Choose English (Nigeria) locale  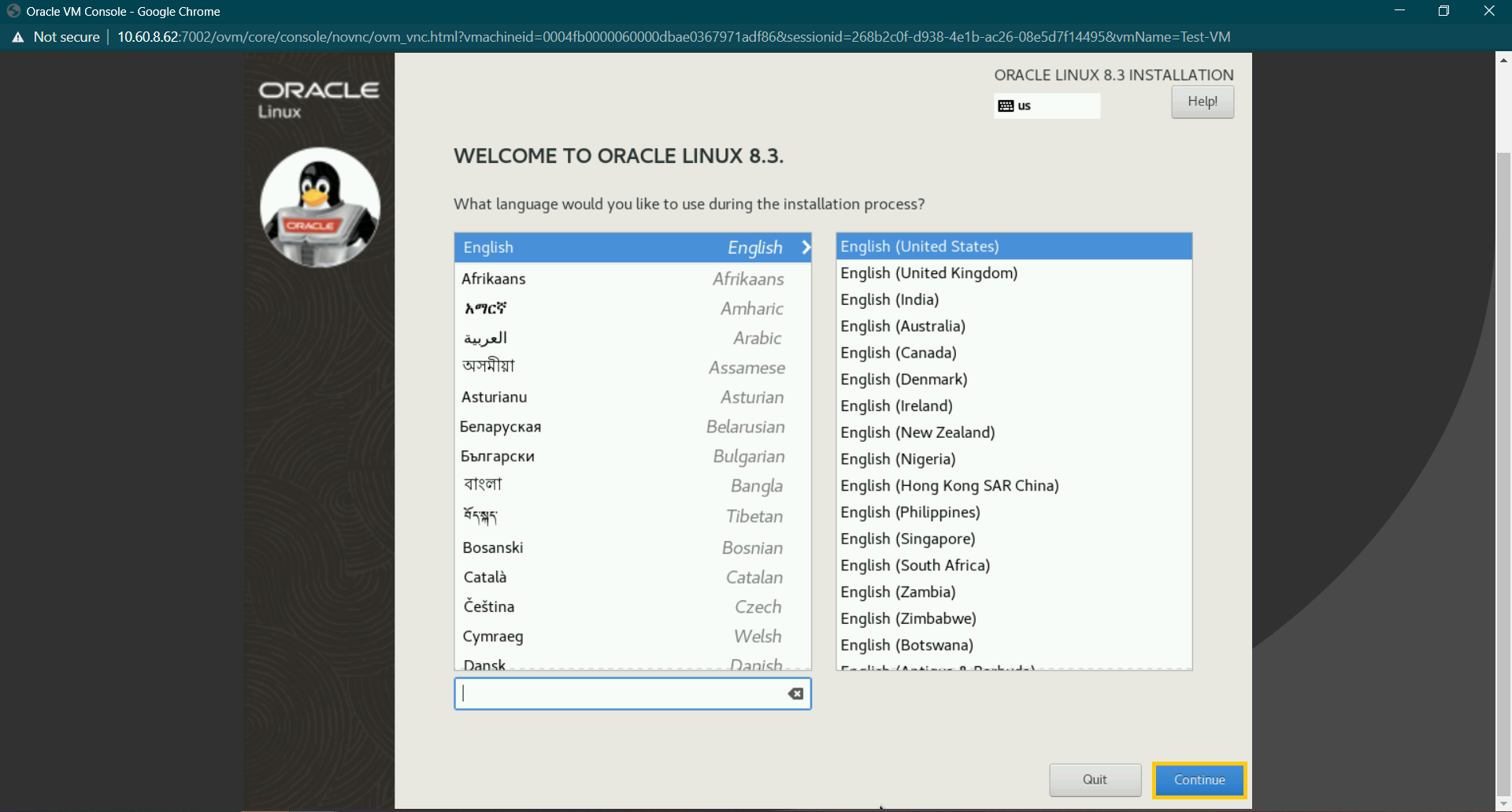pyautogui.click(x=1014, y=459)
